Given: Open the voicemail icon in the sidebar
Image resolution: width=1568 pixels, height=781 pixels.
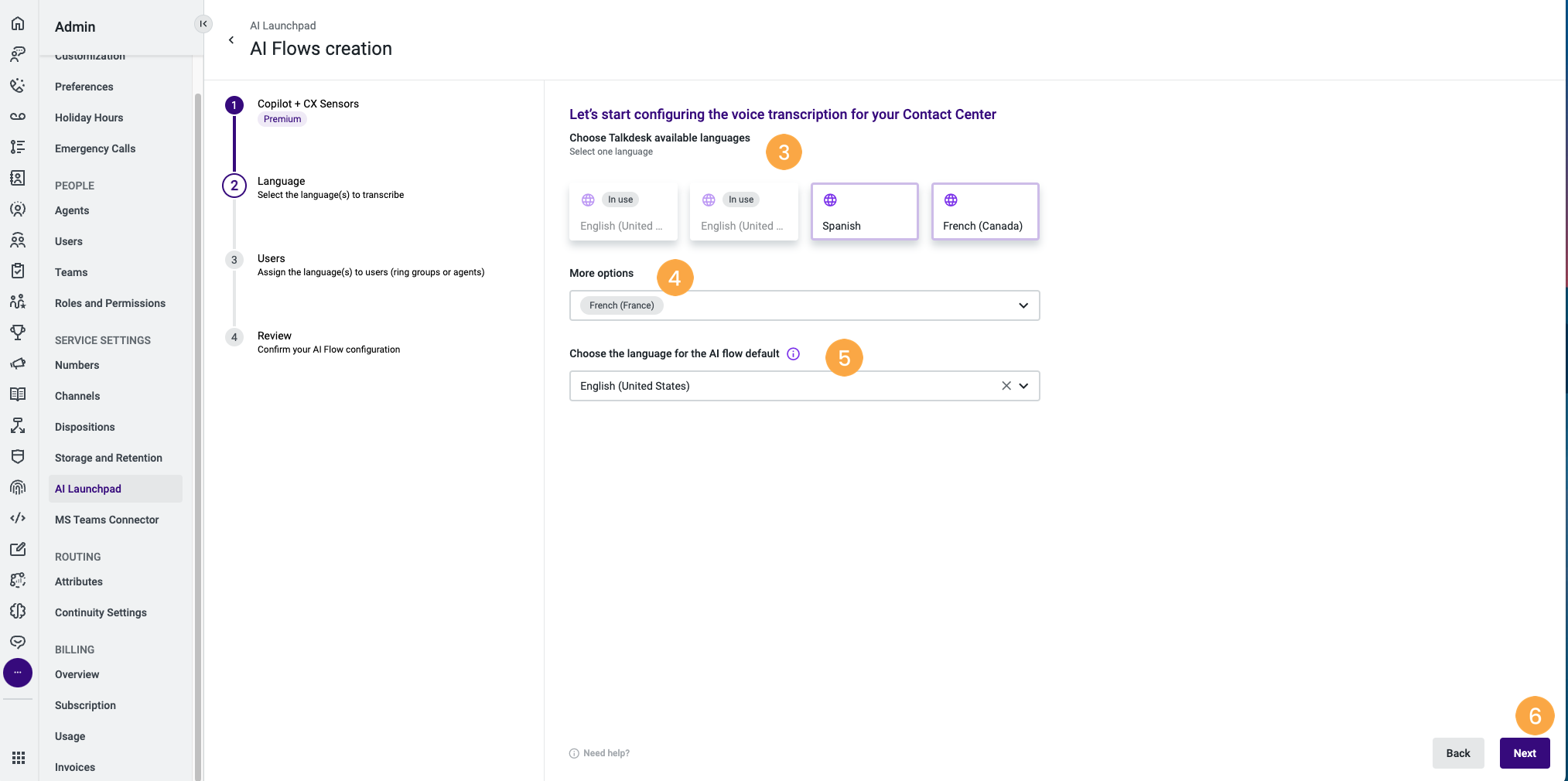Looking at the screenshot, I should [x=18, y=116].
